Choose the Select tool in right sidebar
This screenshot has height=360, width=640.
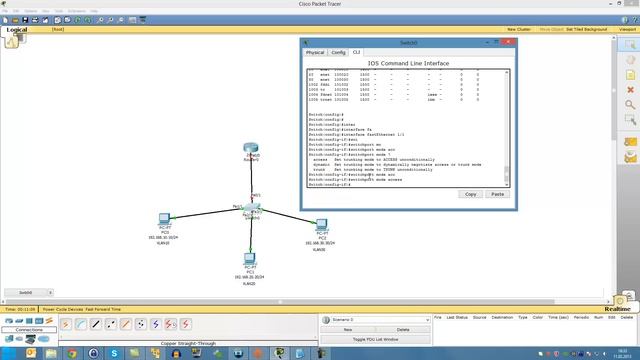click(630, 44)
